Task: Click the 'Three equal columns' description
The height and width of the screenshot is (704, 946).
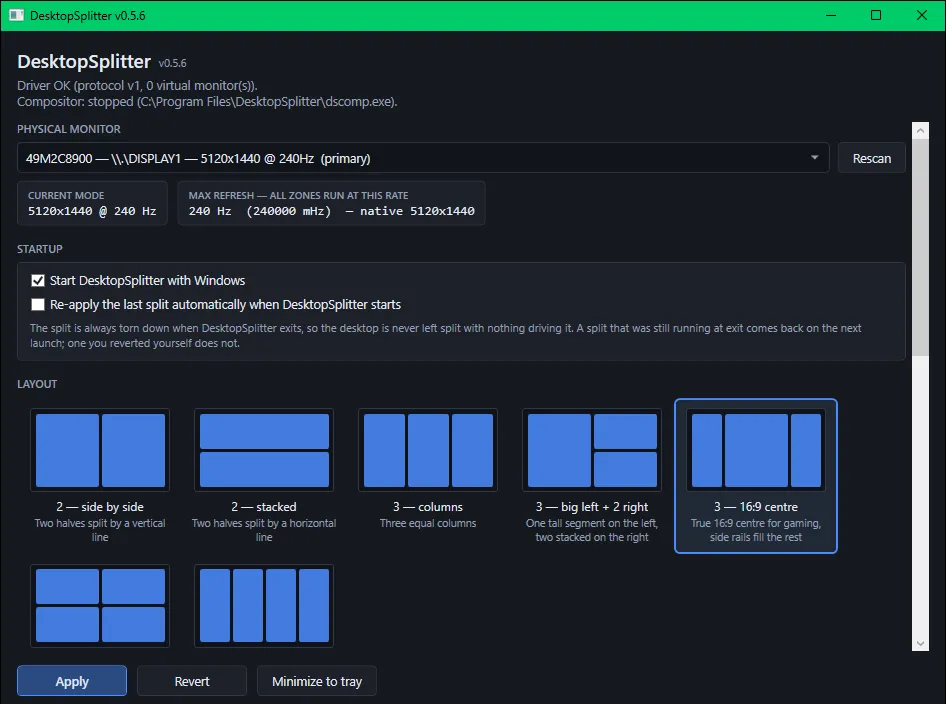Action: 428,523
